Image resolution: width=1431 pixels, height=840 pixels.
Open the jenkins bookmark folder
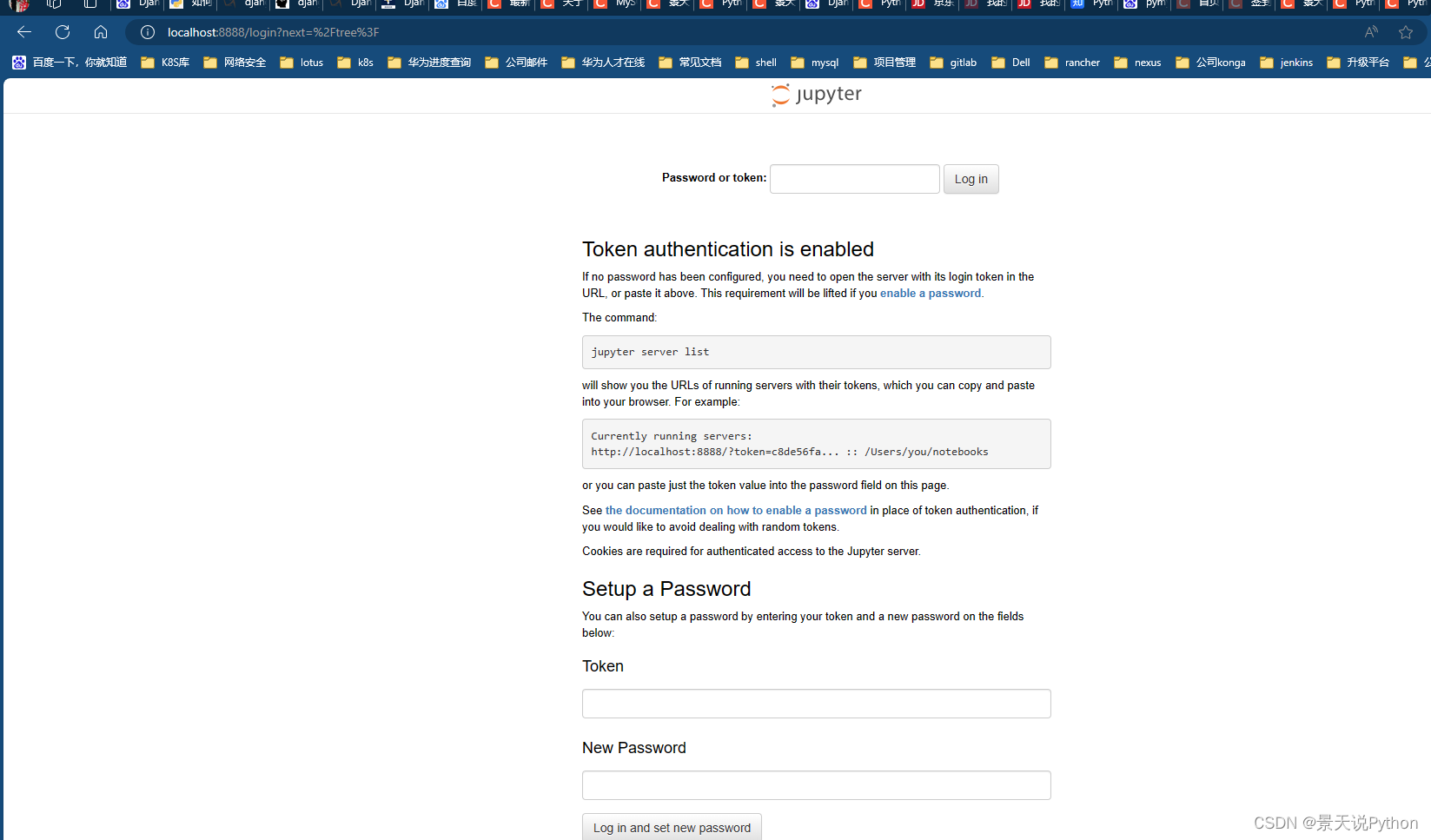click(1286, 63)
